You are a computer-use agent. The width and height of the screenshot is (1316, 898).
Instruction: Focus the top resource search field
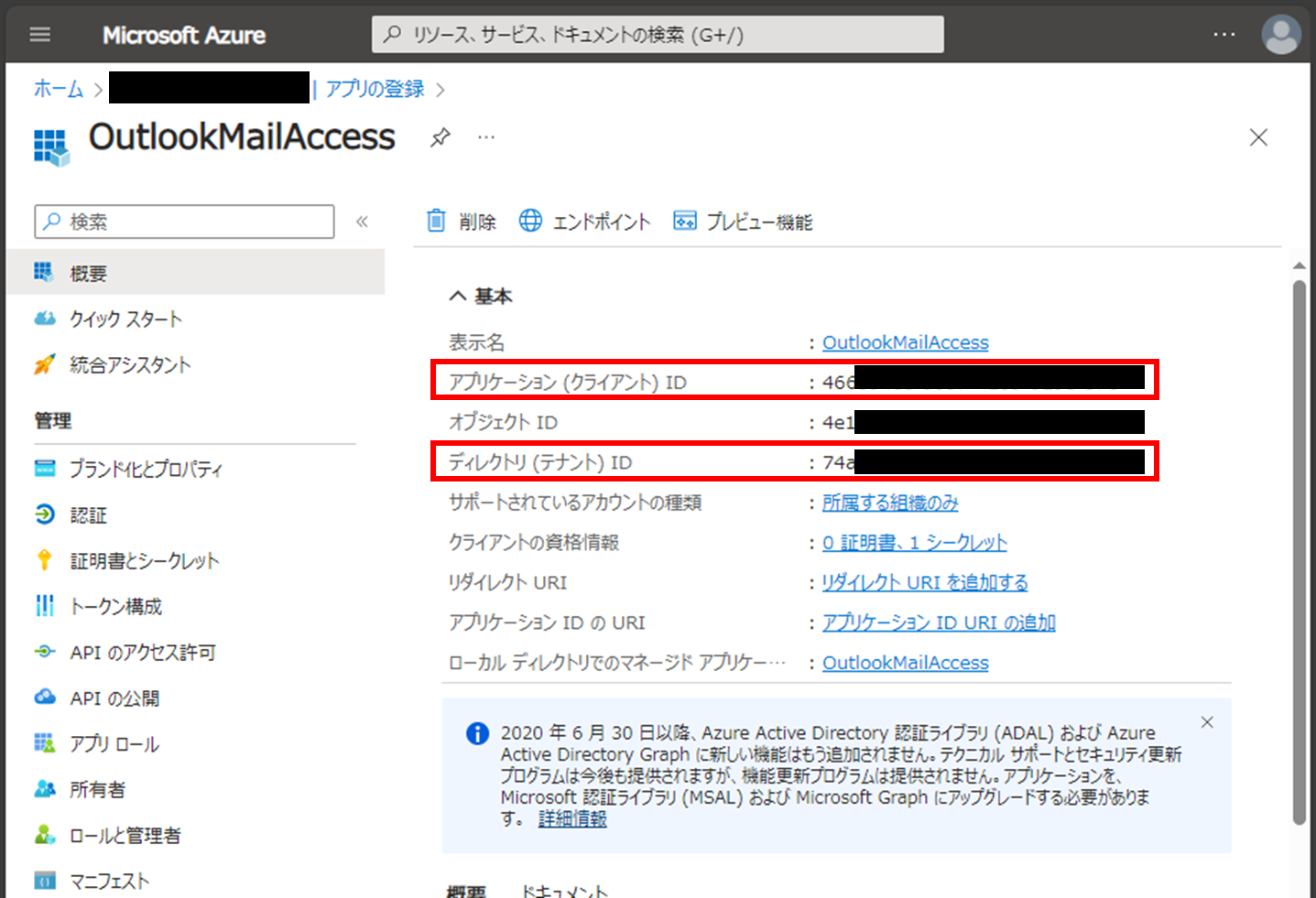pyautogui.click(x=658, y=35)
